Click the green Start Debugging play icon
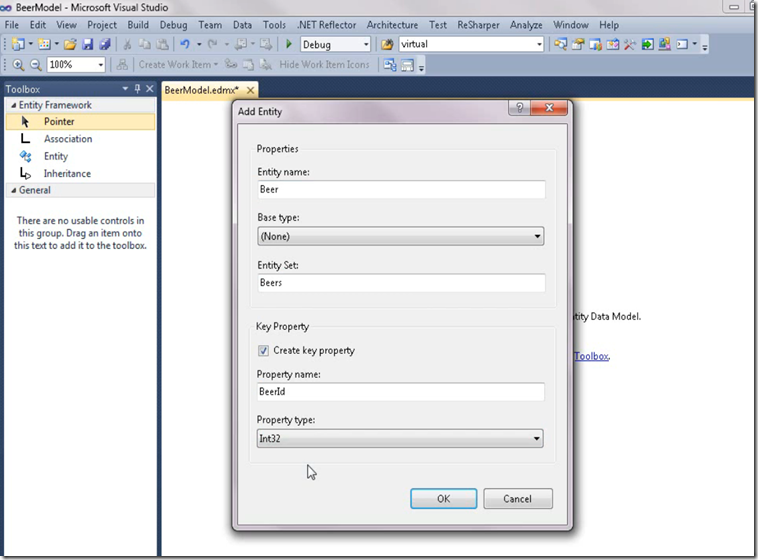This screenshot has width=758, height=560. (x=289, y=44)
